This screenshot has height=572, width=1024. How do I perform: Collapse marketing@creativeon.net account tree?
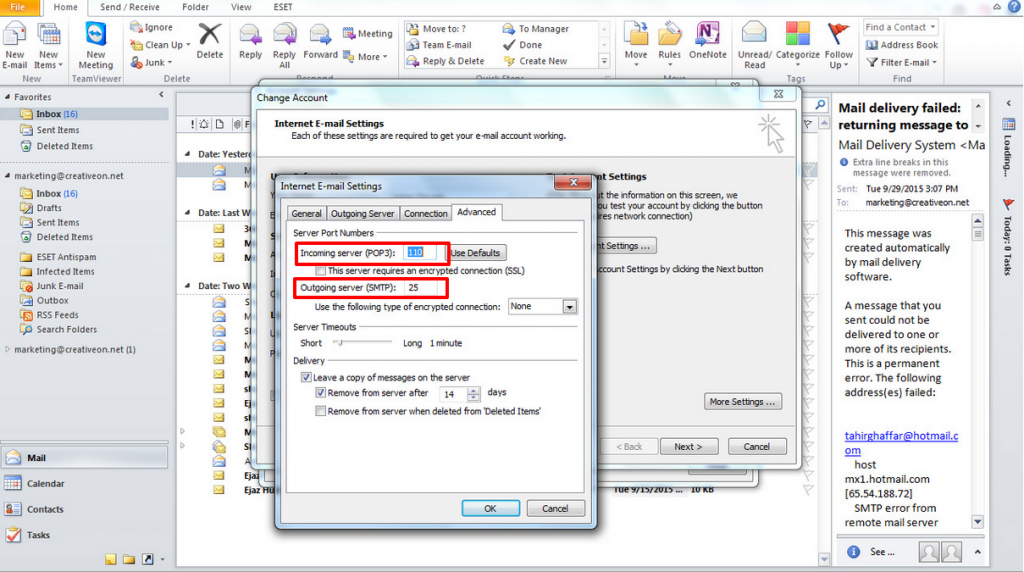point(8,176)
